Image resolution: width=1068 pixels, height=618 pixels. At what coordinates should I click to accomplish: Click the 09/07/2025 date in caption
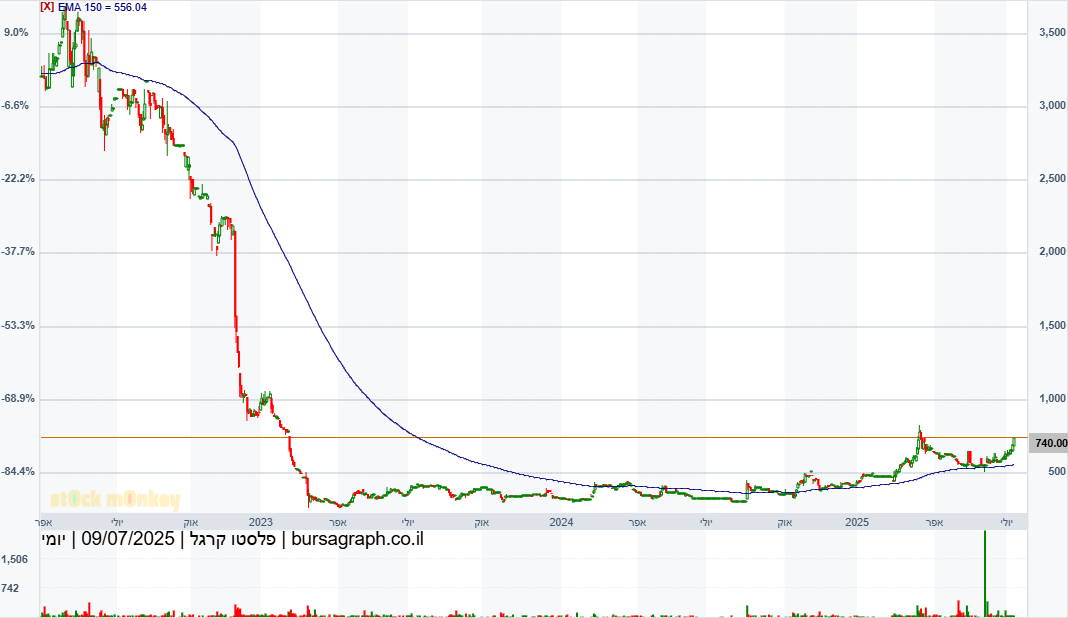128,540
